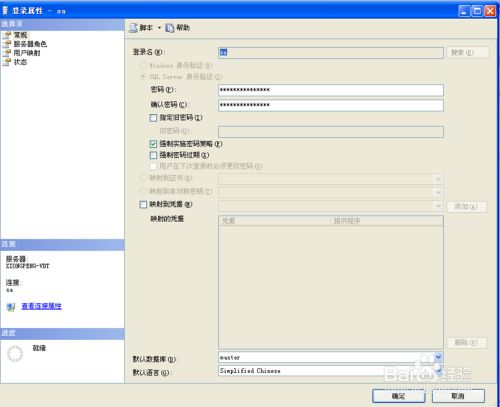Viewport: 500px width, 407px height.
Task: Click the 添加 button
Action: pos(467,207)
